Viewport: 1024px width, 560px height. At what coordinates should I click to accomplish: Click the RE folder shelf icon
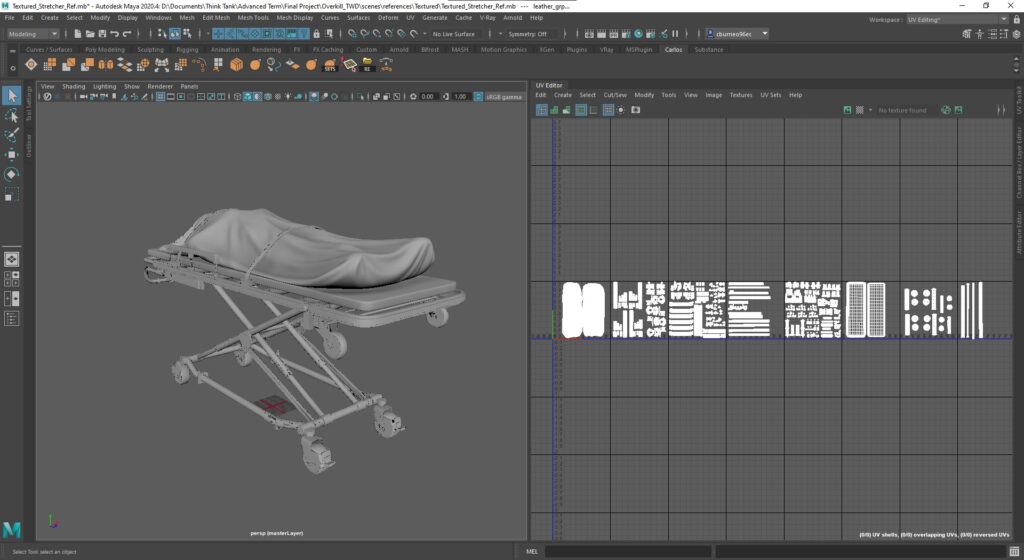pyautogui.click(x=367, y=65)
